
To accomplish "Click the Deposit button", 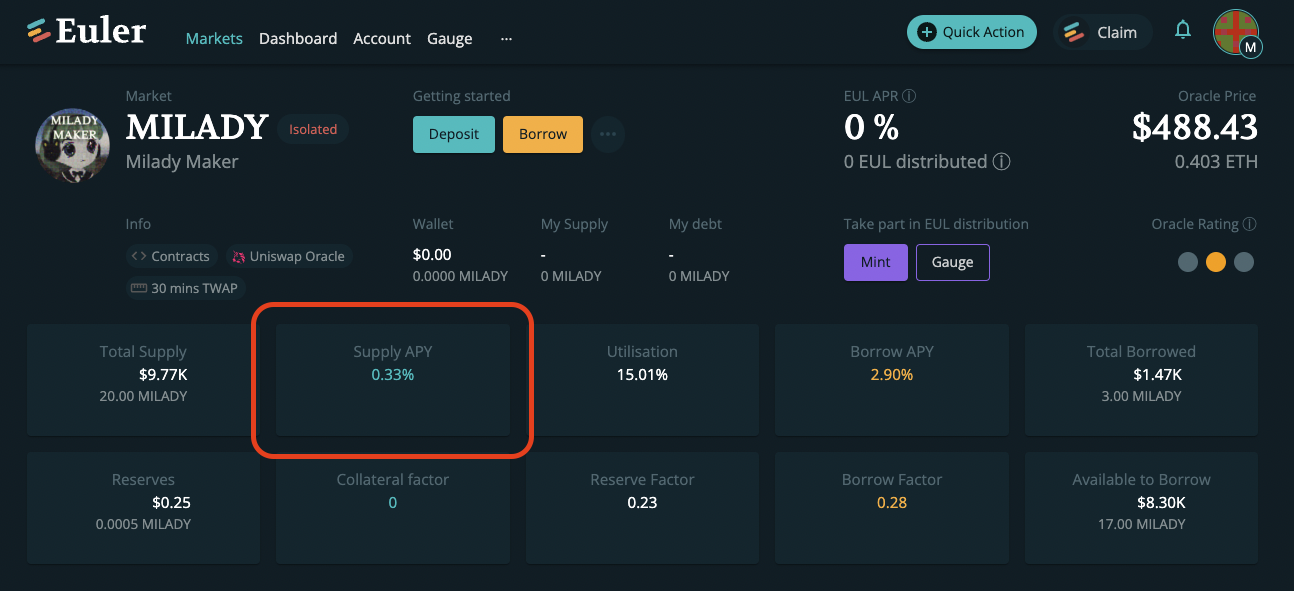I will [x=454, y=134].
